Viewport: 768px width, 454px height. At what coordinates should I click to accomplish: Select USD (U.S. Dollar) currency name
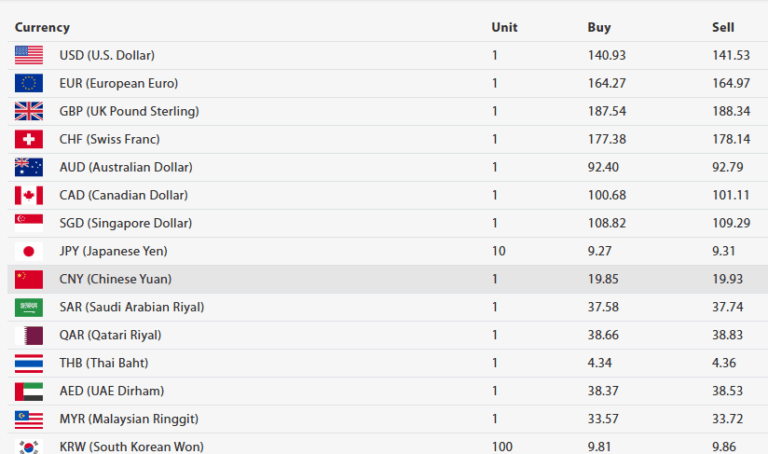tap(107, 55)
